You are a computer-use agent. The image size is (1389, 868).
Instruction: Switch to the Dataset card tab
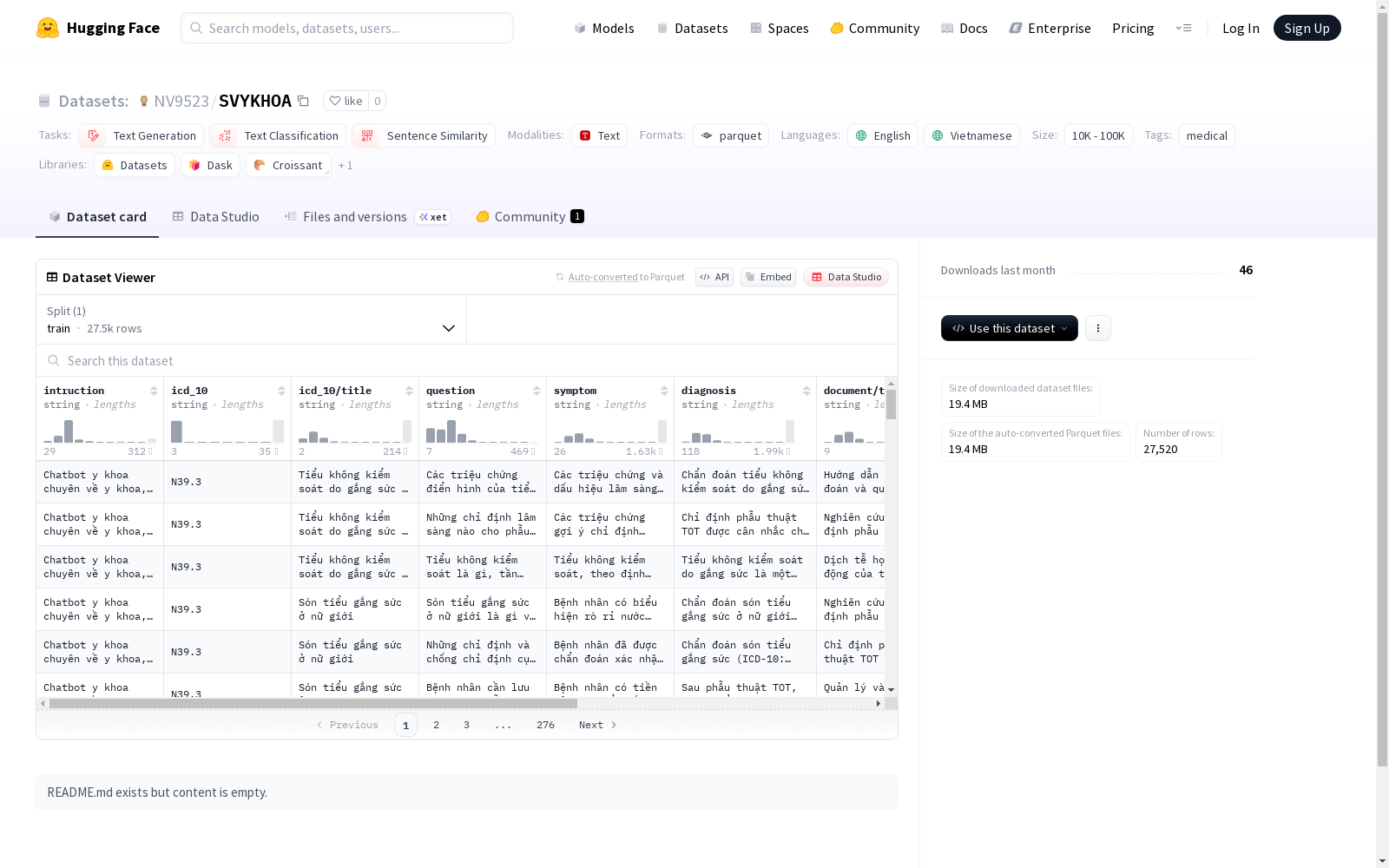point(97,217)
